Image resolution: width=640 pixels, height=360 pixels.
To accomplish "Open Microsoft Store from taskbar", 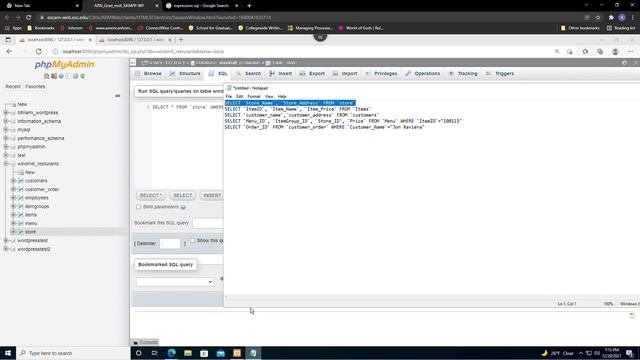I will pyautogui.click(x=204, y=353).
